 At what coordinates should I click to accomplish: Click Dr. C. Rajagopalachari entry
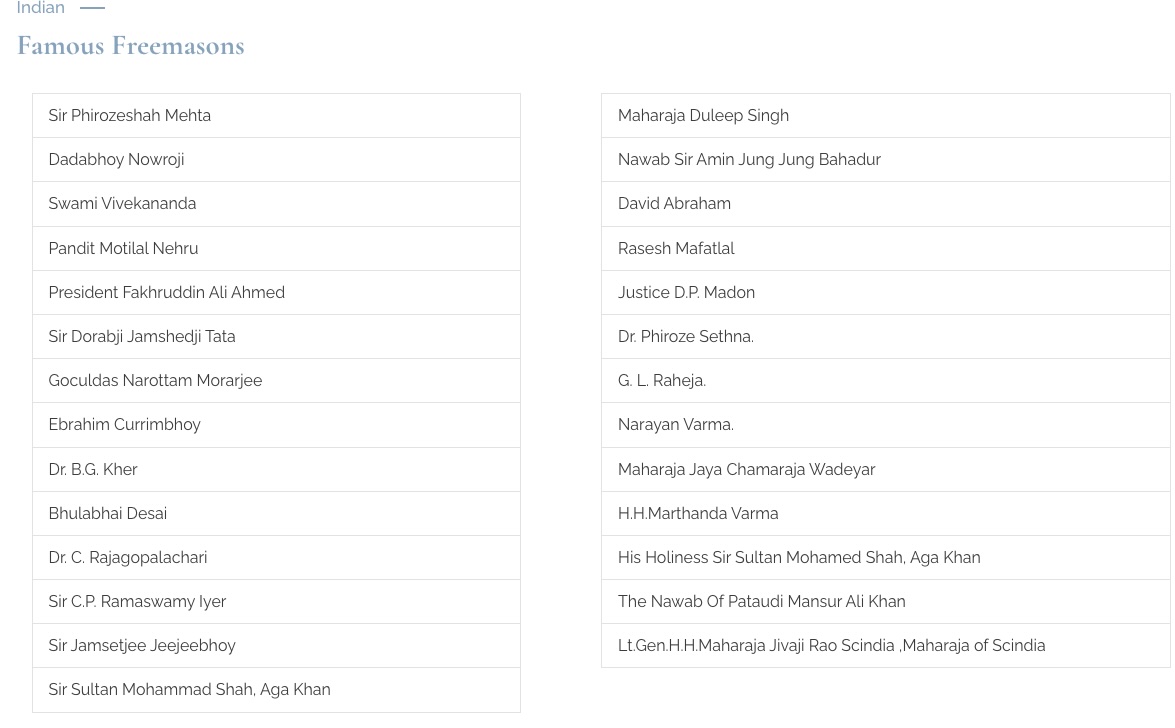(127, 557)
